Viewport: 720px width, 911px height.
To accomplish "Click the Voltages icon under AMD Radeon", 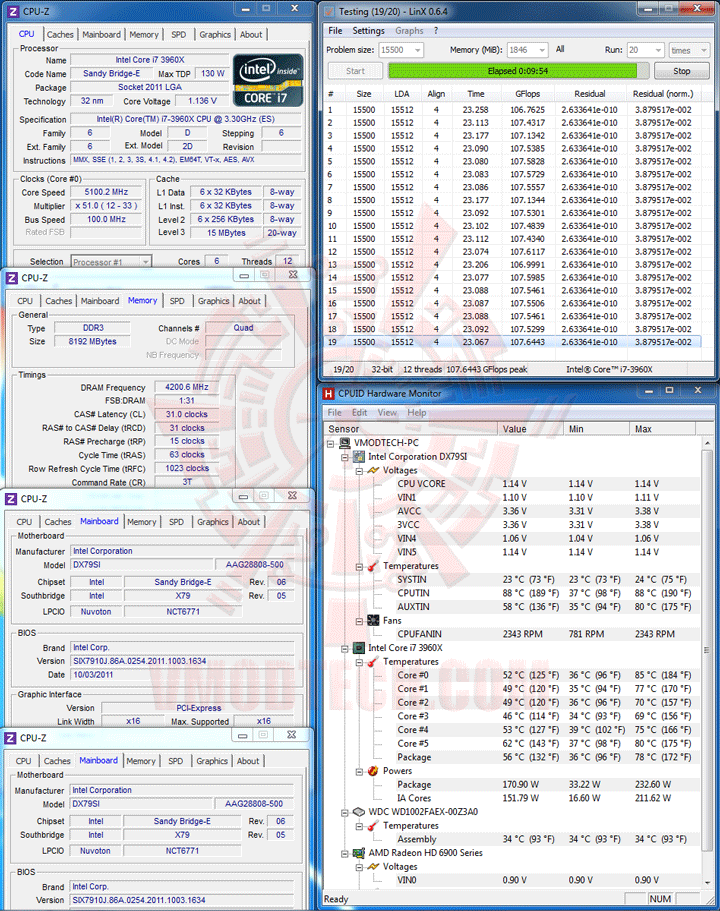I will (373, 867).
